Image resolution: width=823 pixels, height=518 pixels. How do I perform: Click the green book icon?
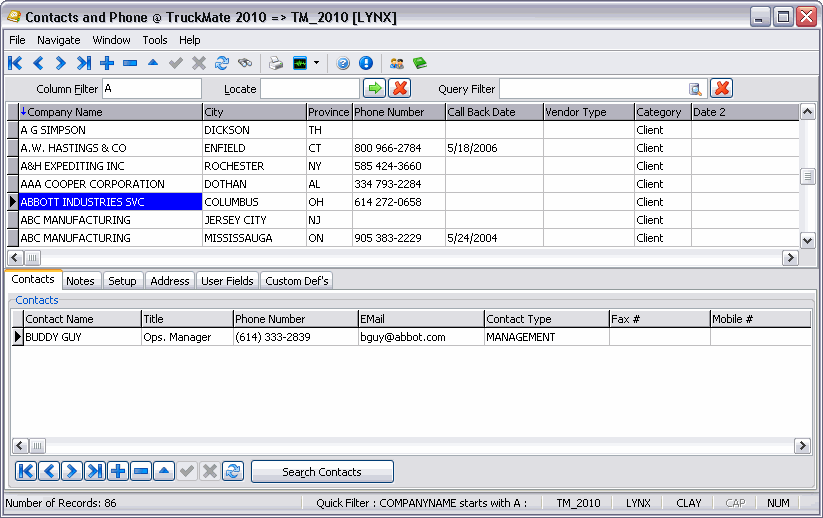pos(420,63)
